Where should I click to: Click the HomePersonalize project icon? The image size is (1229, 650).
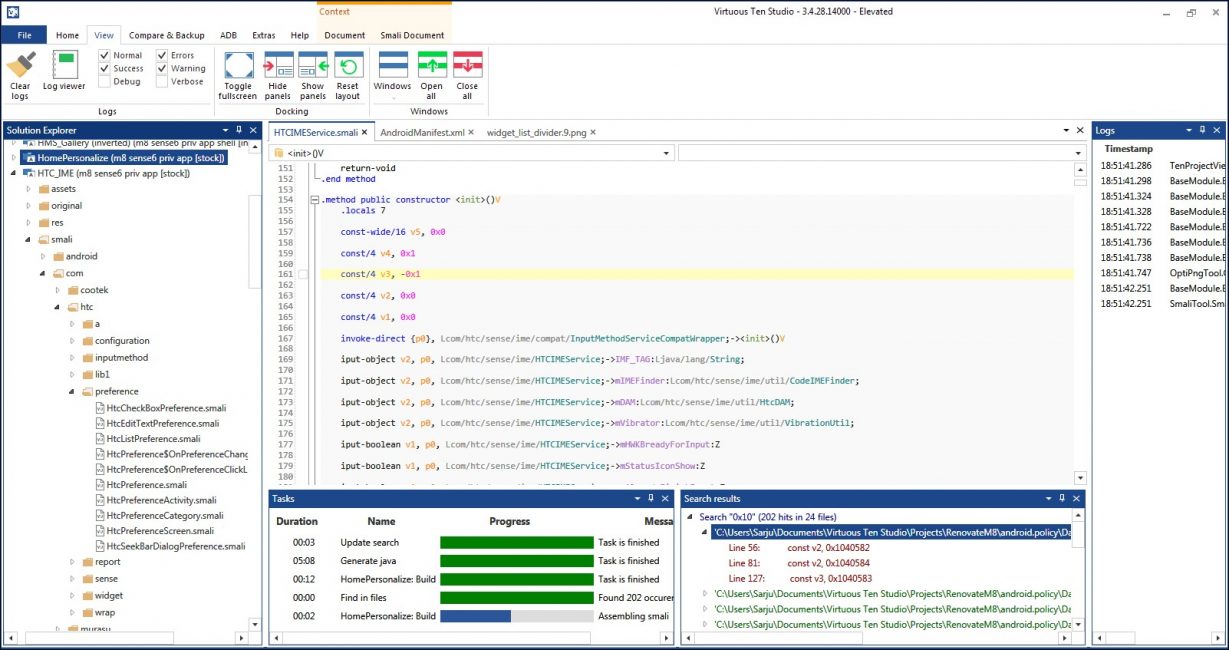[30, 158]
